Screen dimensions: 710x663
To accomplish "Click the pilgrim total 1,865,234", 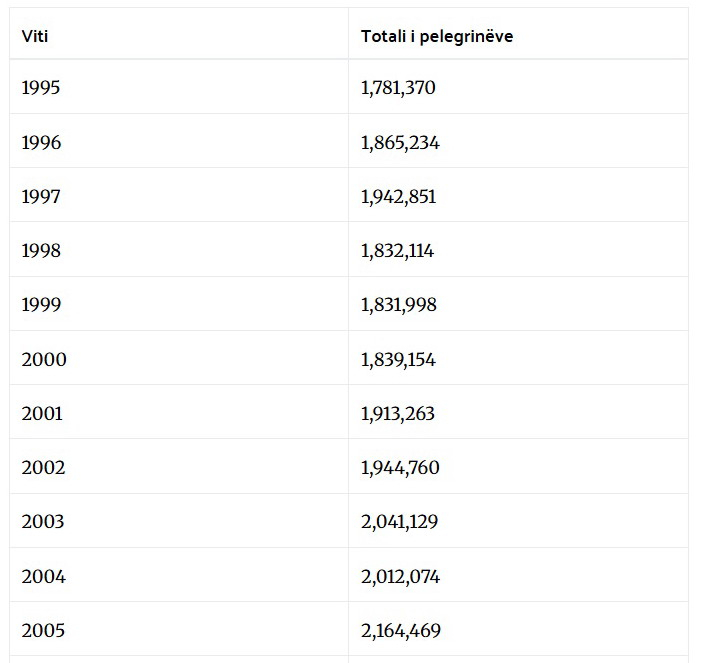I will click(400, 143).
